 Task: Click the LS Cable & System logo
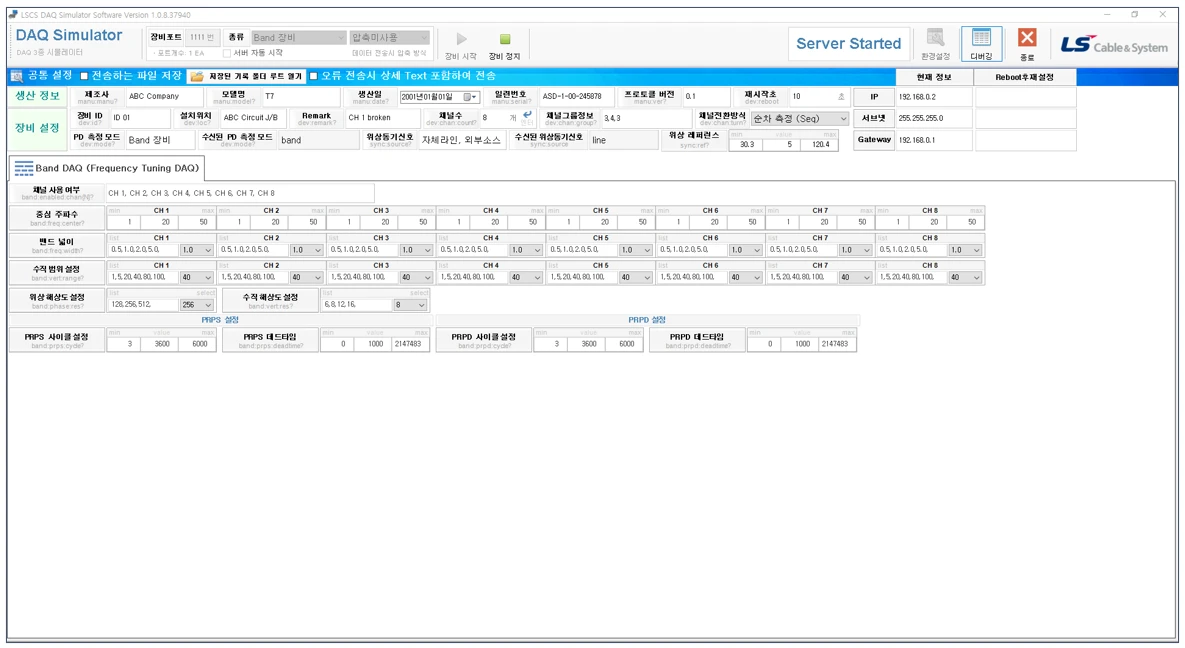(1114, 45)
